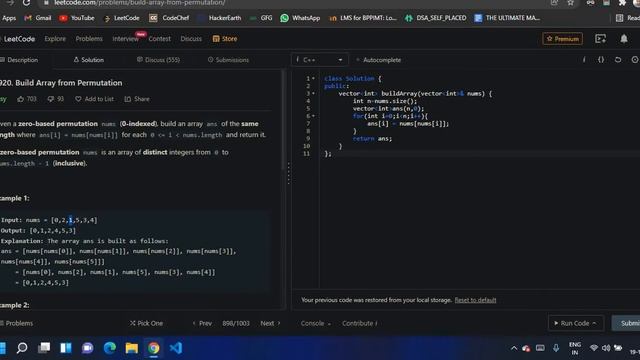Open THE ULTIMATE MA... bookmark

(x=507, y=18)
